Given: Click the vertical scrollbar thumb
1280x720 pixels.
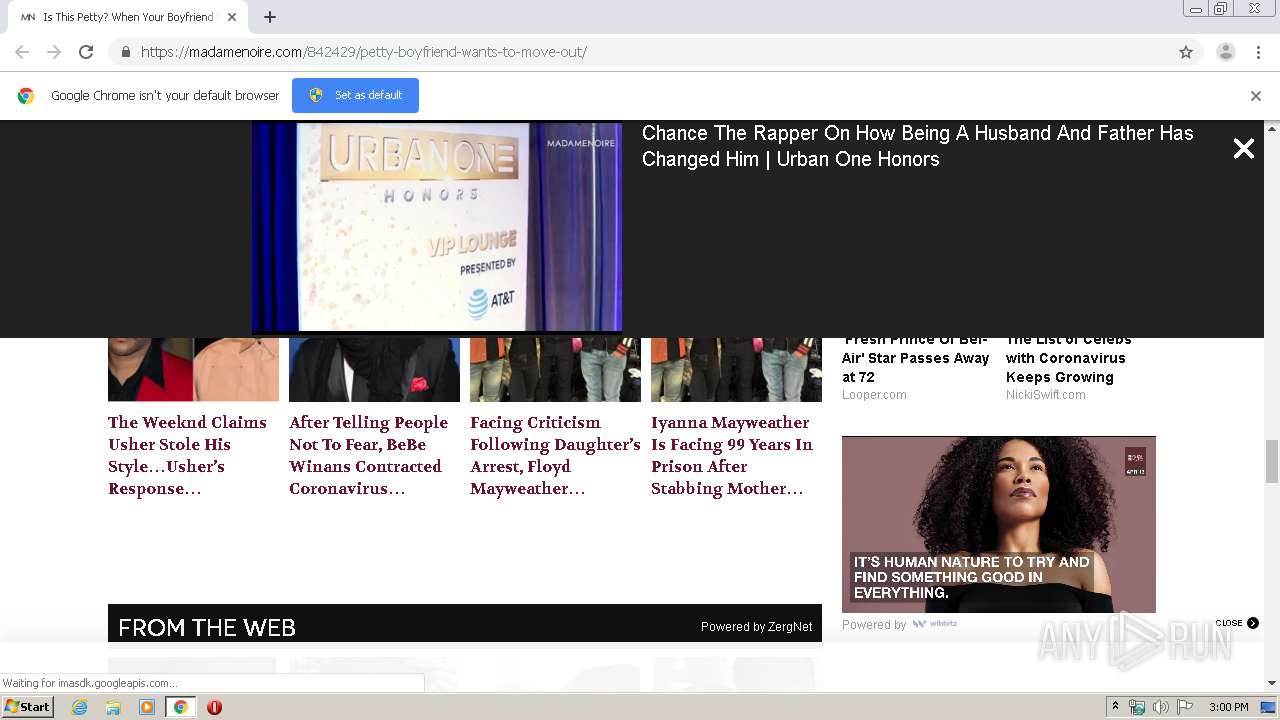Looking at the screenshot, I should [1272, 461].
